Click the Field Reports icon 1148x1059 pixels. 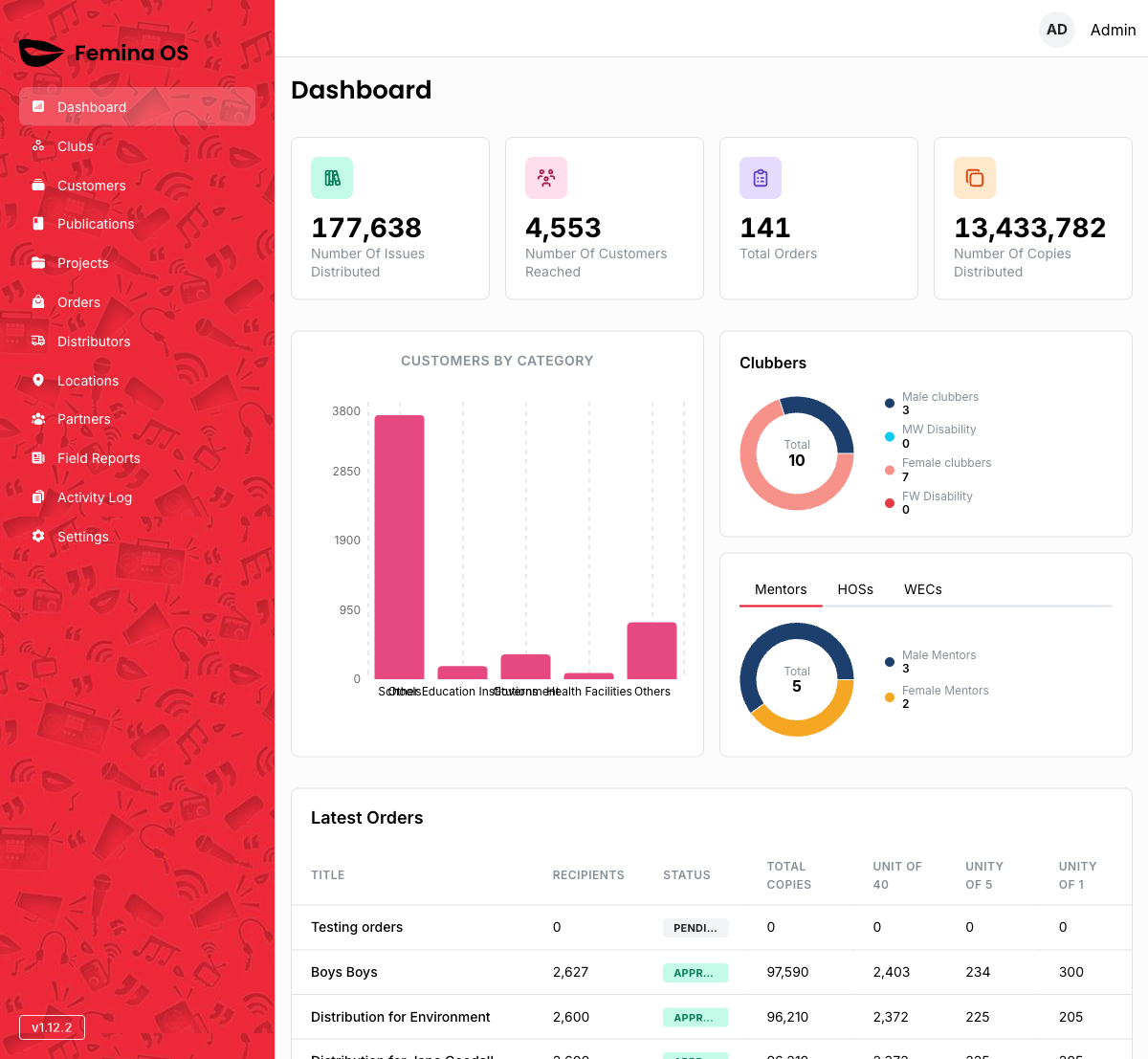[x=38, y=458]
